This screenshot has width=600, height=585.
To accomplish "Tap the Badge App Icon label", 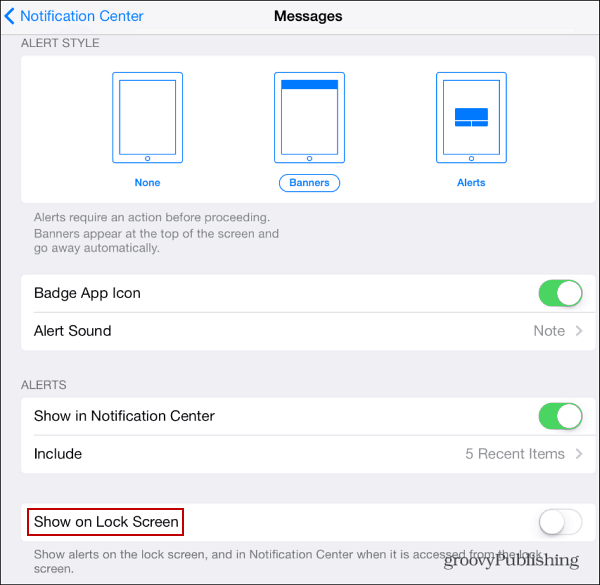I will click(87, 293).
